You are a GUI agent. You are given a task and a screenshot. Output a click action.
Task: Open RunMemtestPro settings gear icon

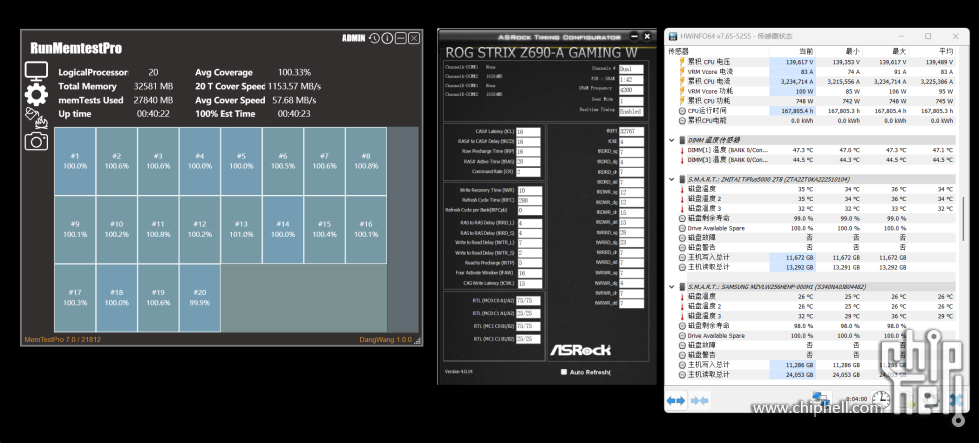[36, 94]
